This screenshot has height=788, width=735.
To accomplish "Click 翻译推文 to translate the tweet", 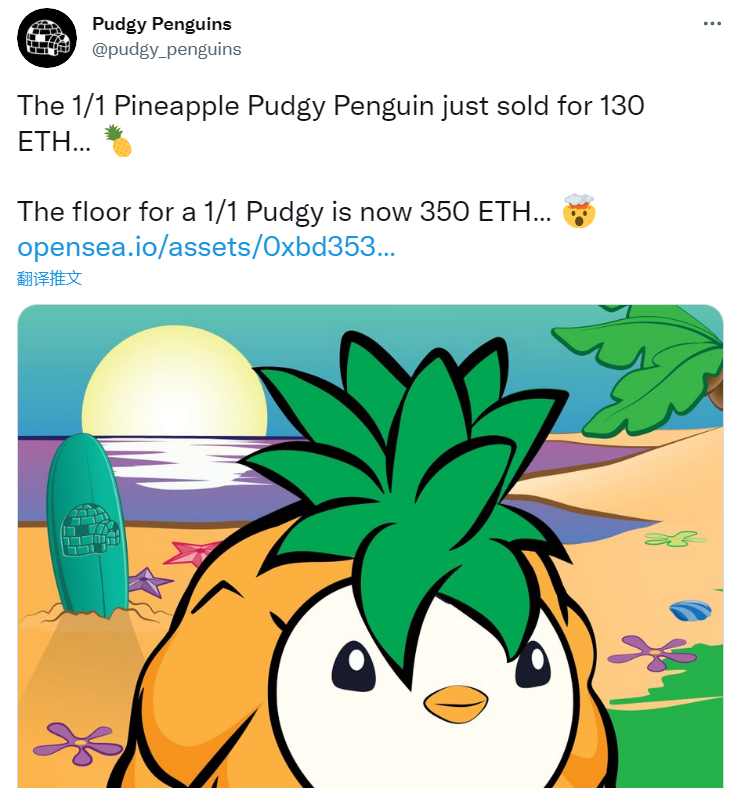I will 49,278.
